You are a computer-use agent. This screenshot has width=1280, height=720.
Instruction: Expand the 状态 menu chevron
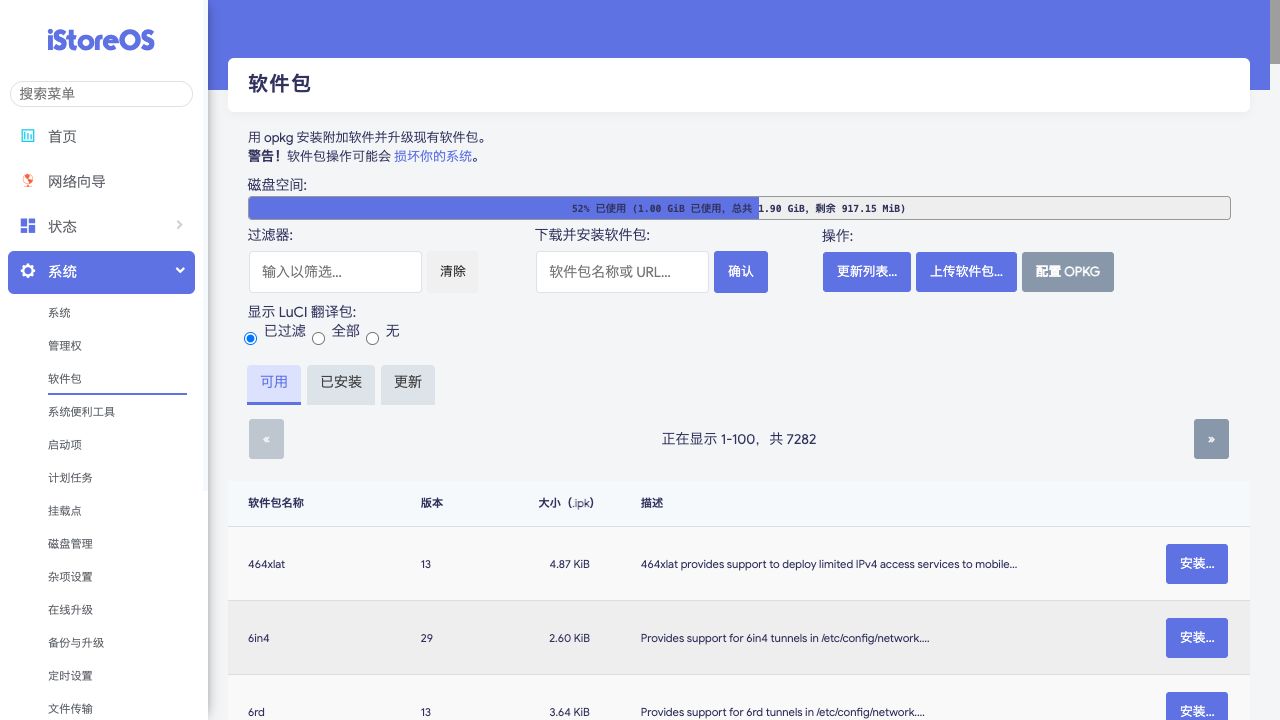(180, 225)
